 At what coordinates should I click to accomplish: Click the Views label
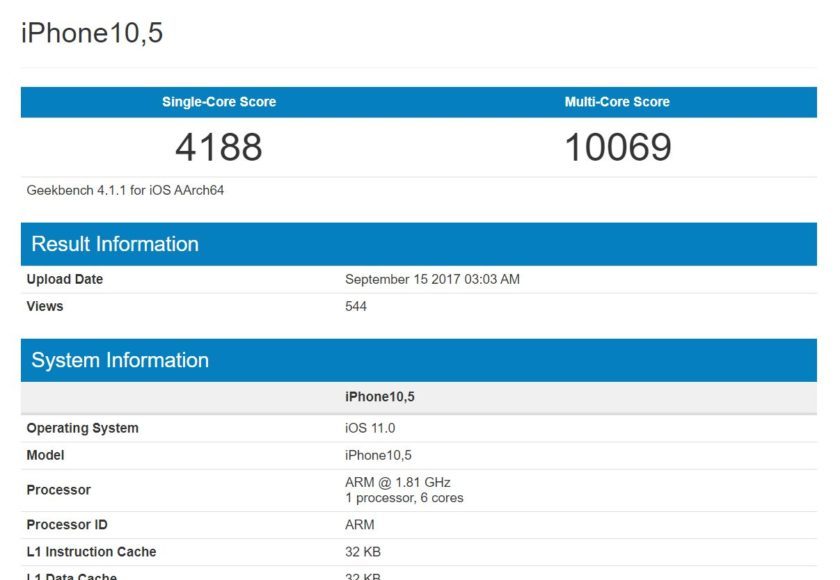coord(45,306)
